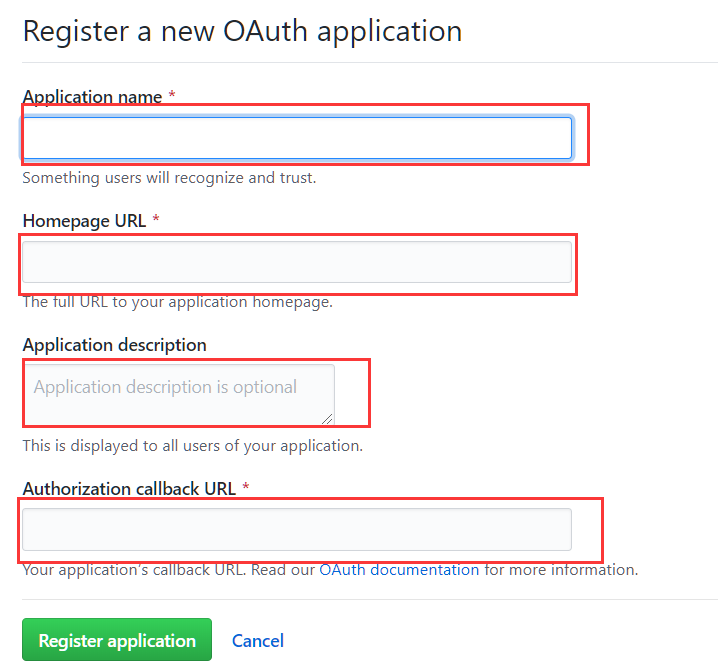Click into the Homepage URL input box
Viewport: 718px width, 672px height.
point(297,262)
